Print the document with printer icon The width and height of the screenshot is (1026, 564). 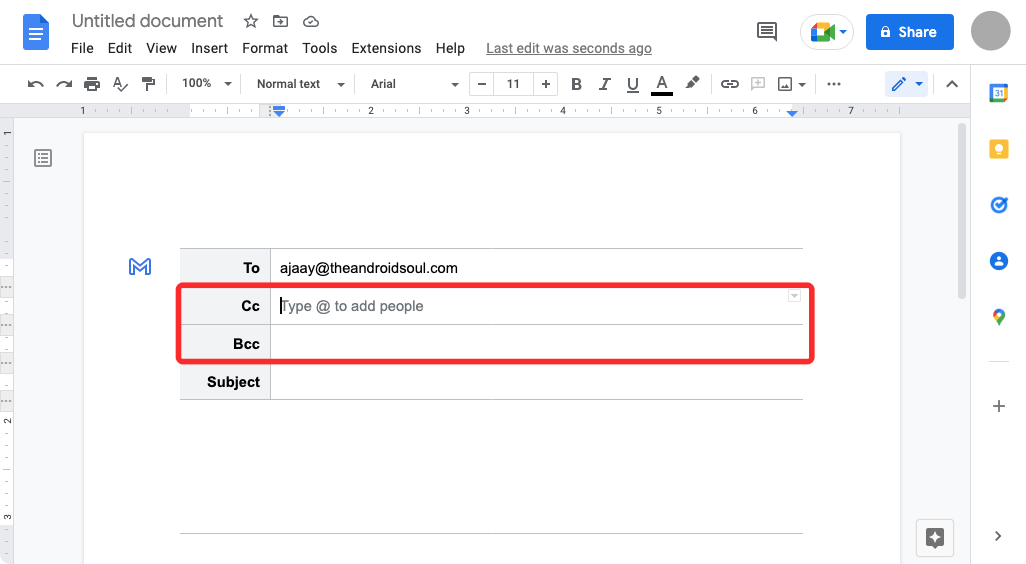(92, 84)
